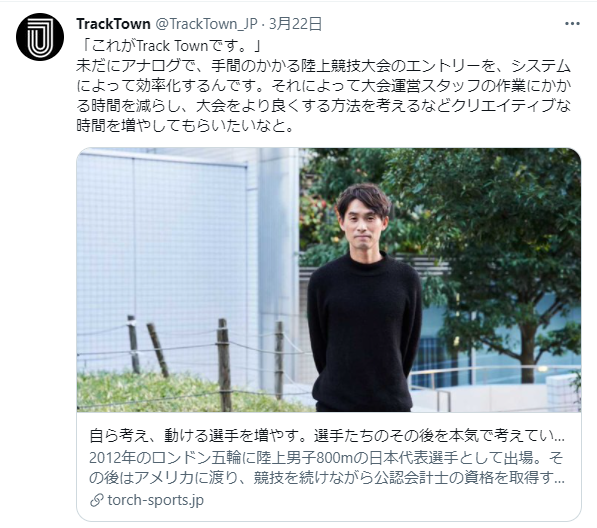
Task: Visit the @TrackTown_JP handle
Action: [x=206, y=24]
